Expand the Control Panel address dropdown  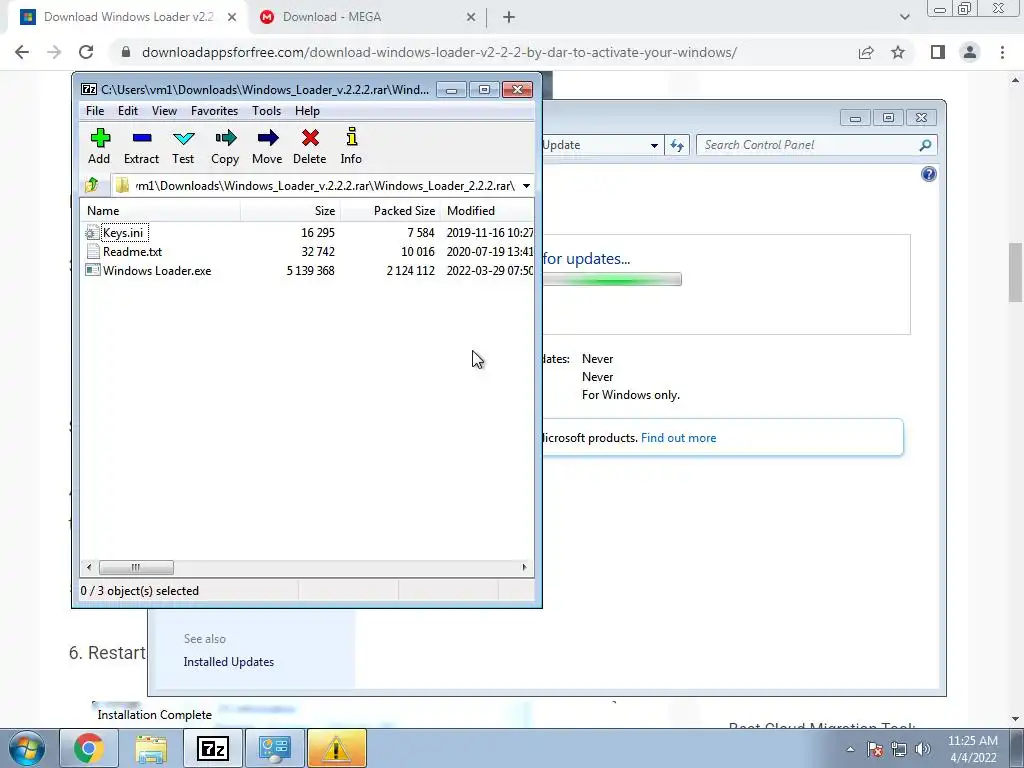point(654,145)
